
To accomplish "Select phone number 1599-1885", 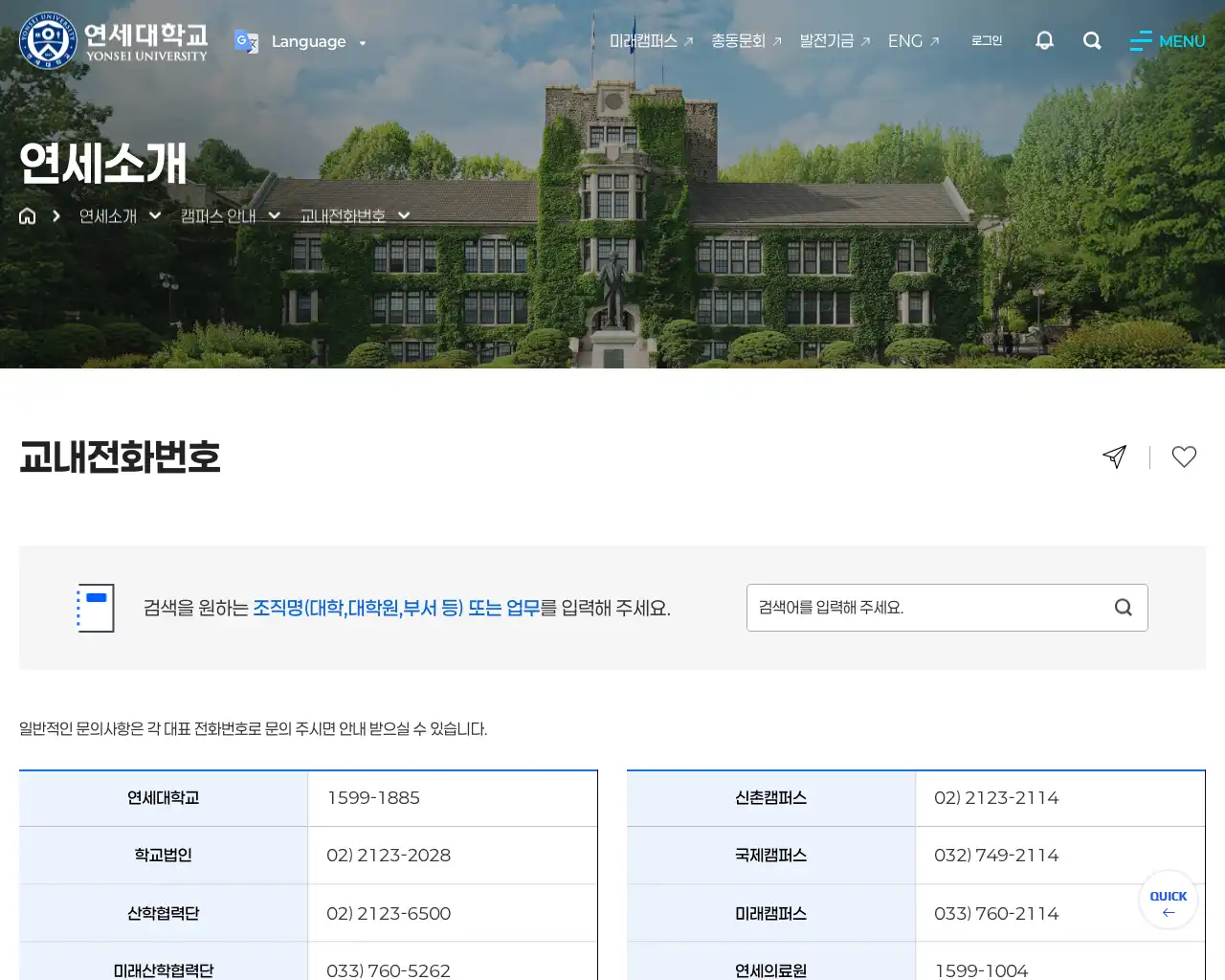I will click(373, 798).
